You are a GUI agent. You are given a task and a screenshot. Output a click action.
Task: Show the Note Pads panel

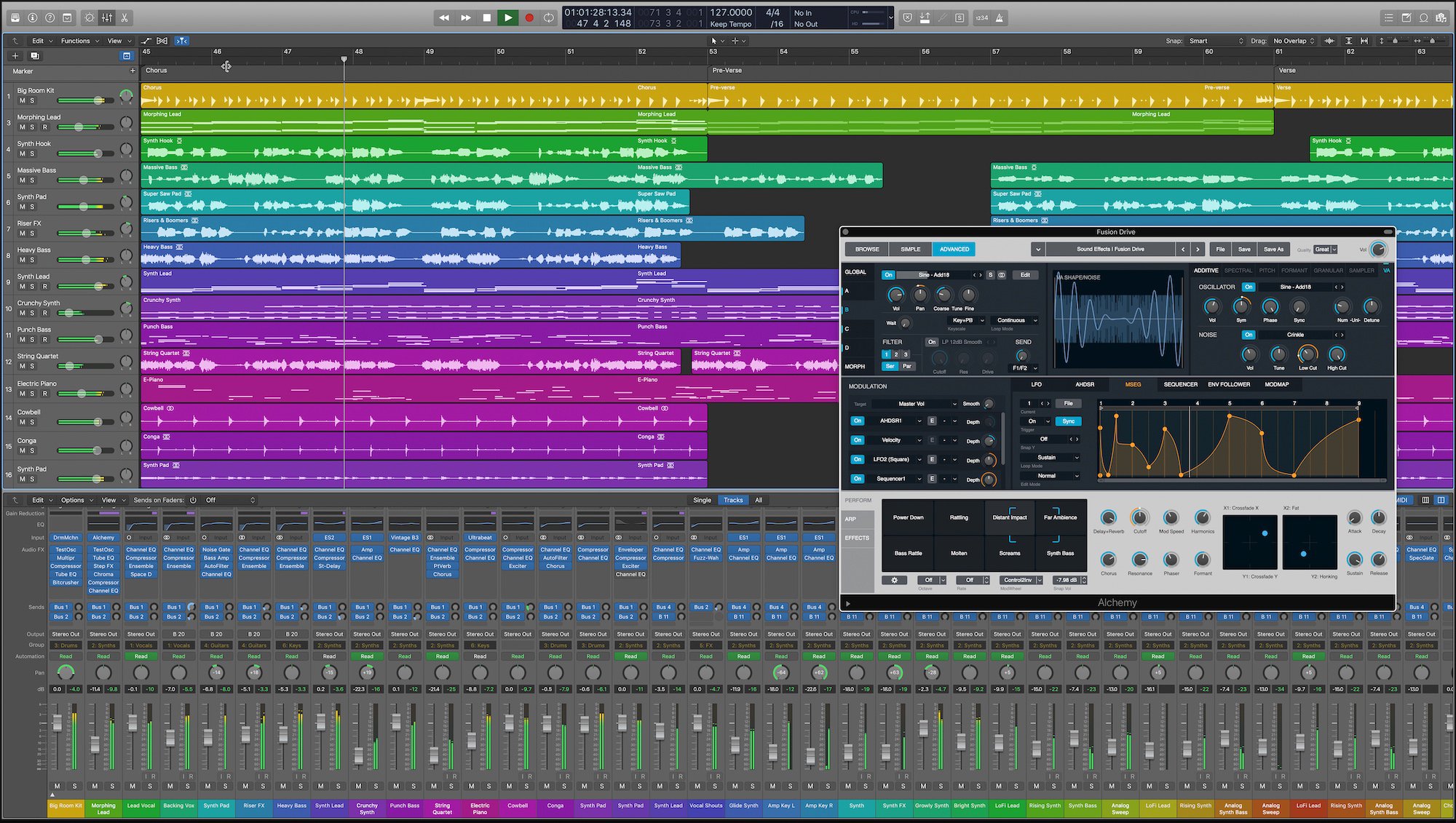click(x=1406, y=17)
